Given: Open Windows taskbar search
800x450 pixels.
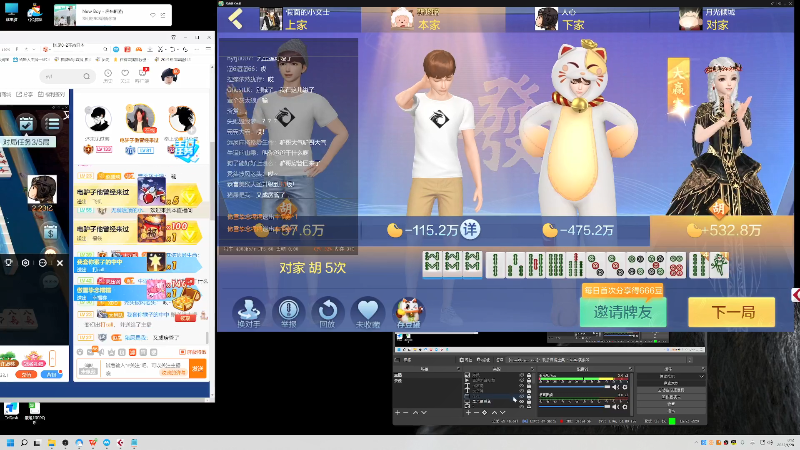Looking at the screenshot, I should pos(23,442).
